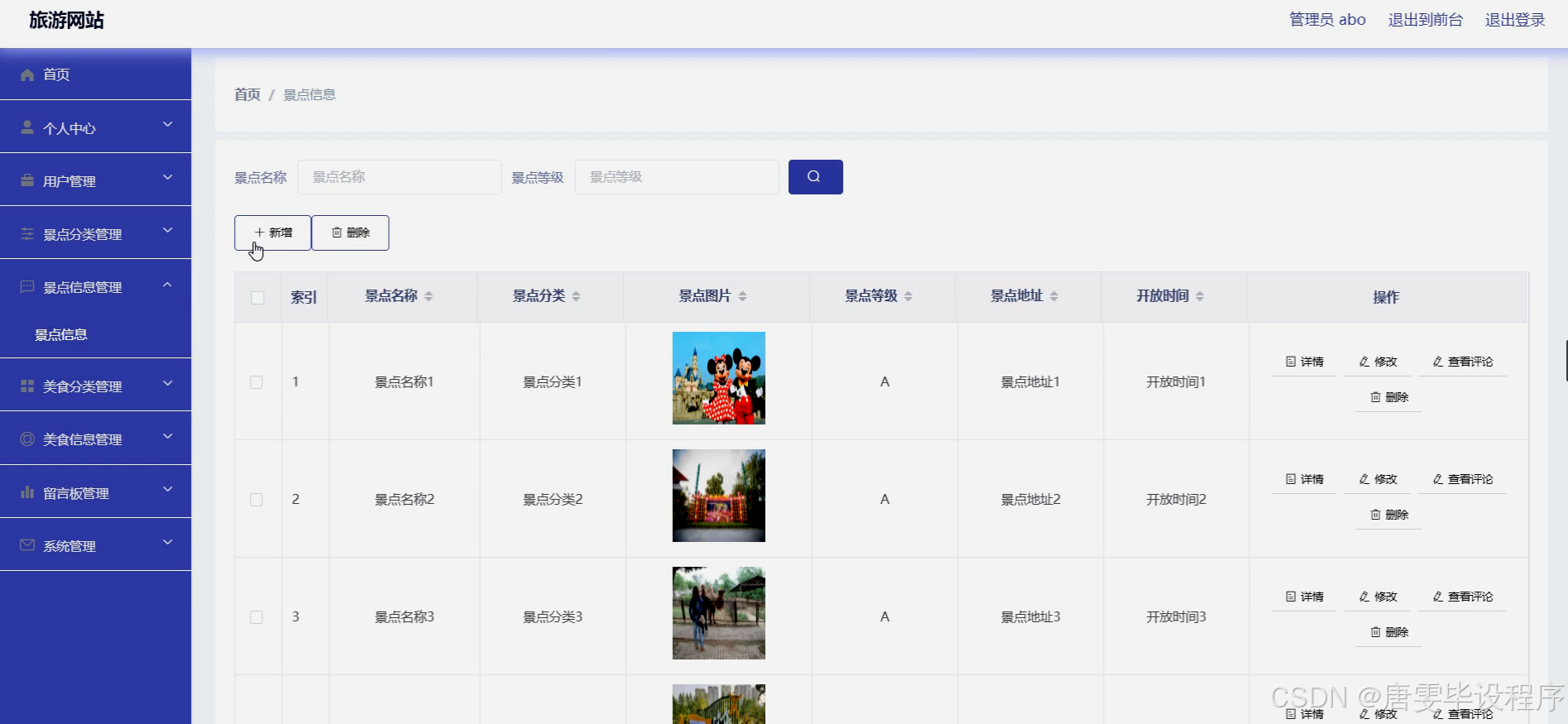Screen dimensions: 1568x724
Task: Open the 用户管理 sidebar menu
Action: pyautogui.click(x=95, y=180)
